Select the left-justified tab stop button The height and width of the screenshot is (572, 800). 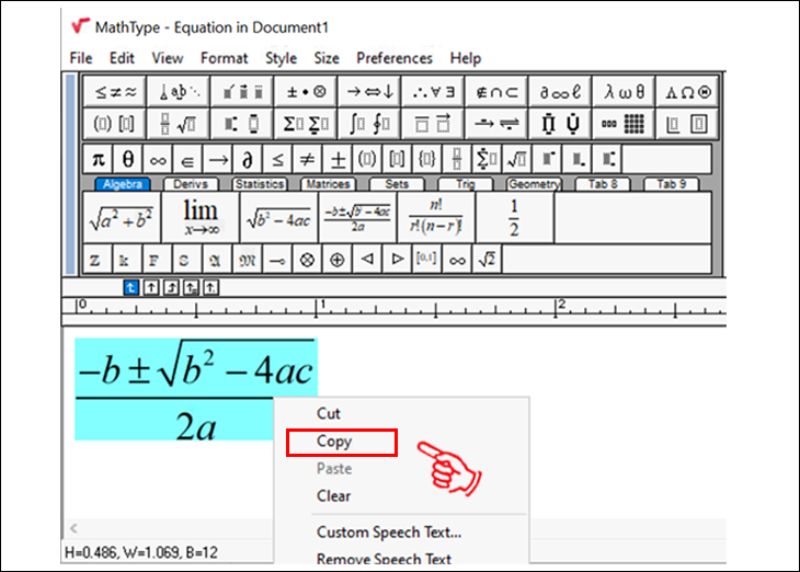(131, 288)
